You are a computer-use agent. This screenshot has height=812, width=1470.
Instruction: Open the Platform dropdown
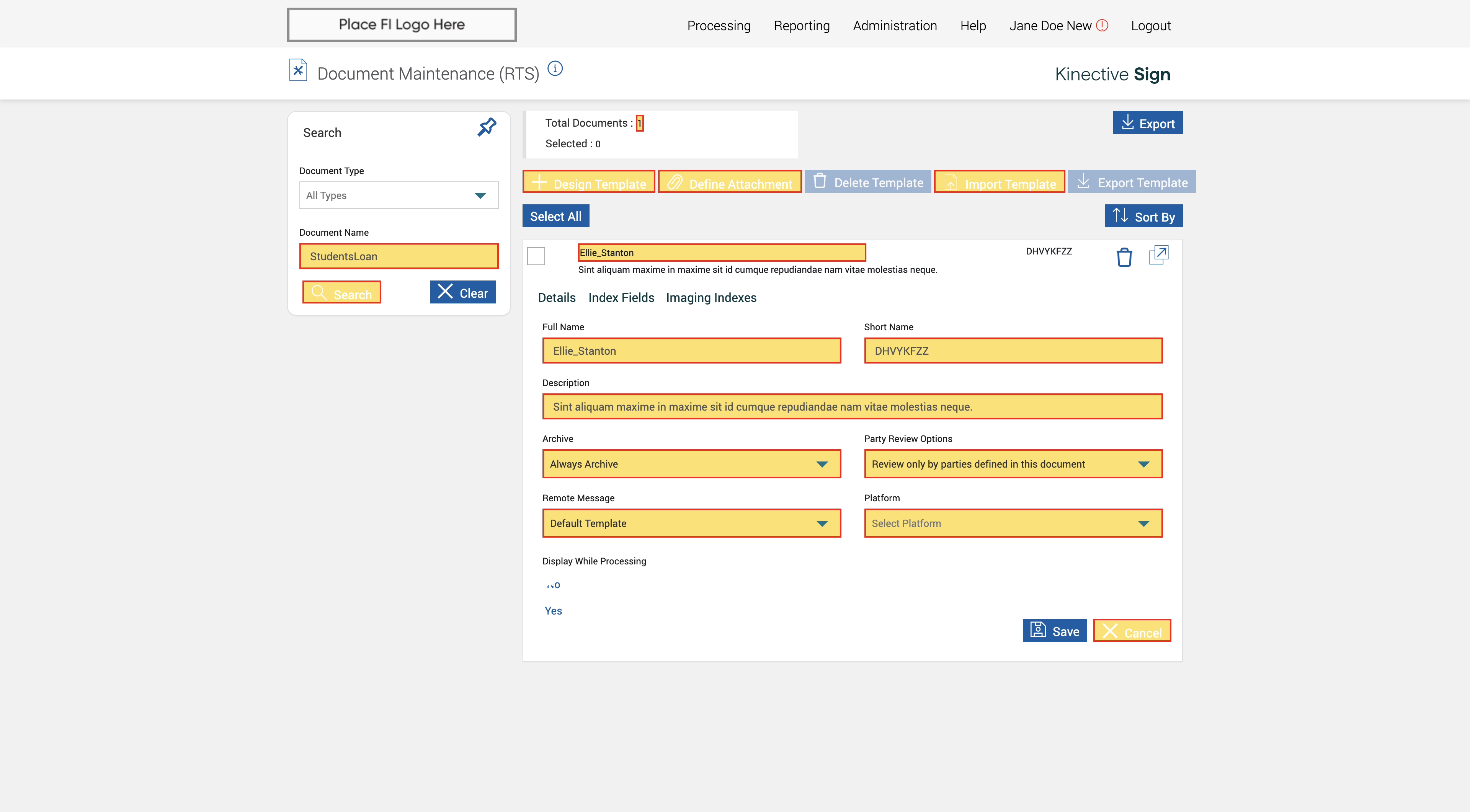tap(1012, 523)
